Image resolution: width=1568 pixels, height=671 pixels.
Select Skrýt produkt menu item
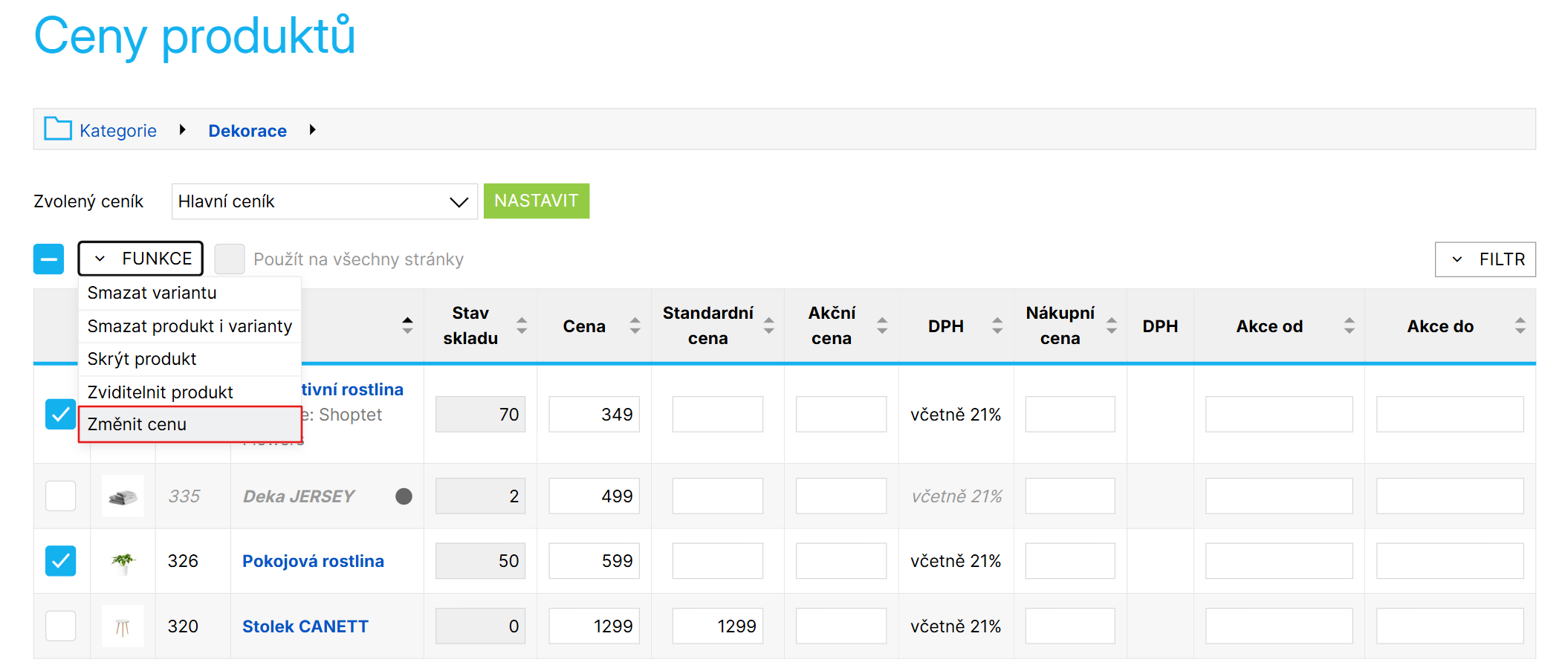point(189,359)
